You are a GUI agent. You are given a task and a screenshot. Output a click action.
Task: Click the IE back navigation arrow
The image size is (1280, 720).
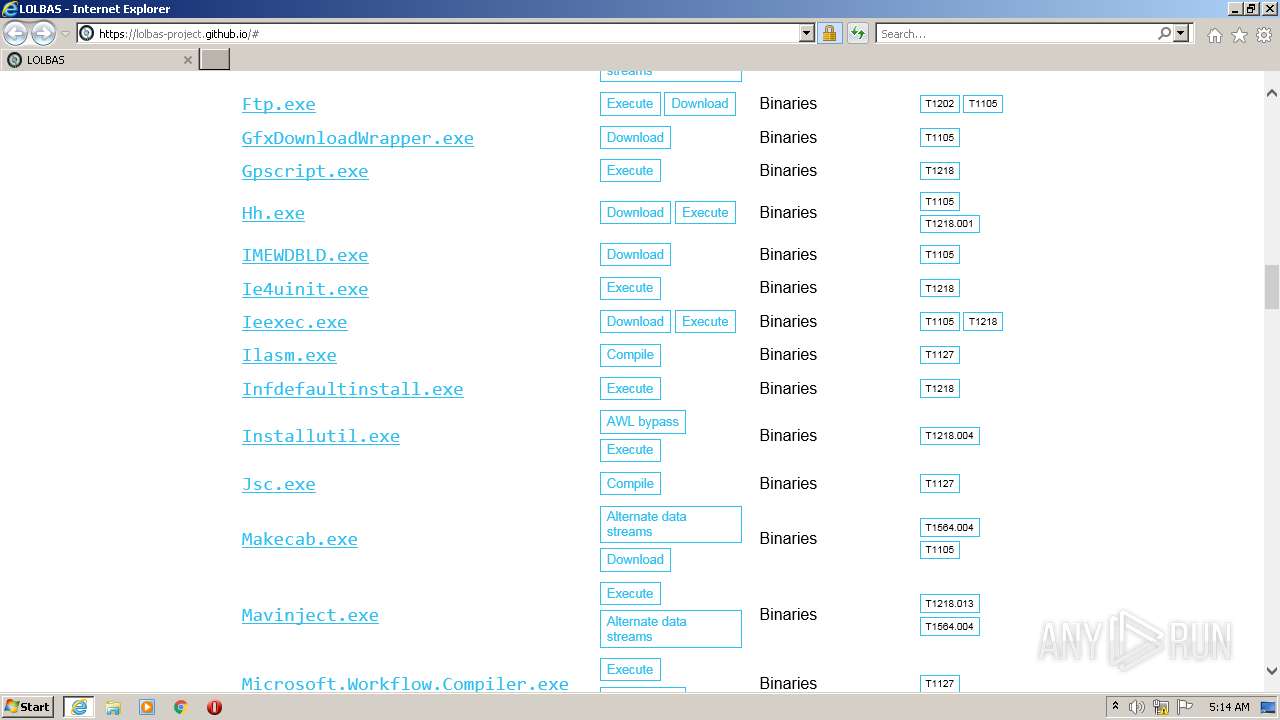click(x=16, y=33)
